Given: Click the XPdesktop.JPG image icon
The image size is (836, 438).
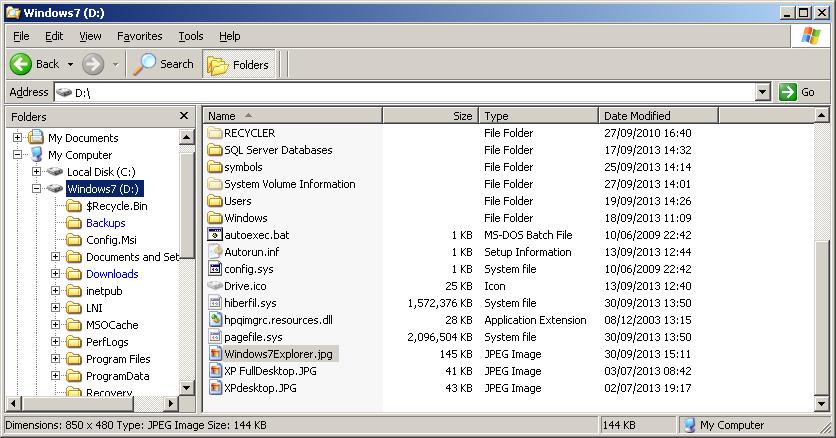Looking at the screenshot, I should tap(214, 388).
